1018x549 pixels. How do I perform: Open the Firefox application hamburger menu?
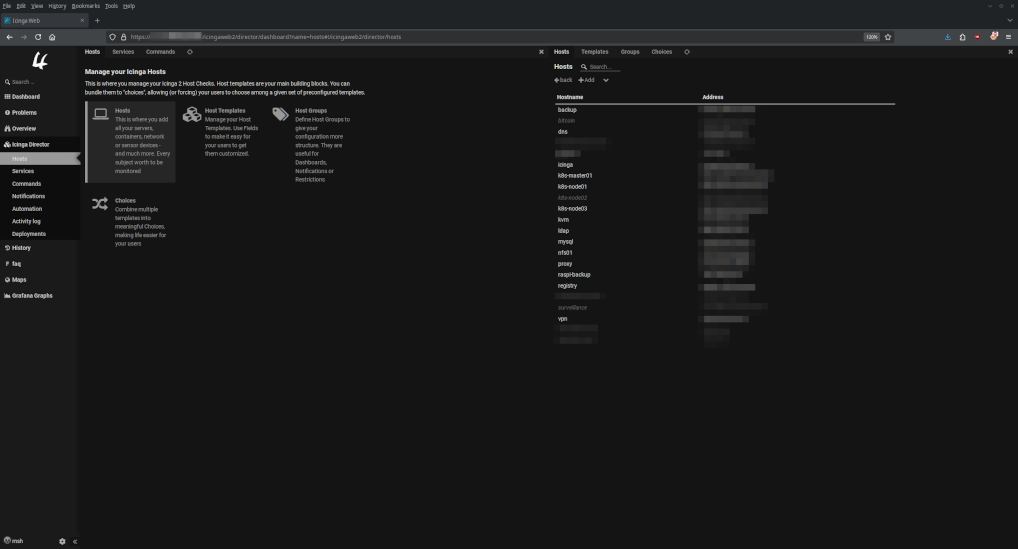[1008, 37]
